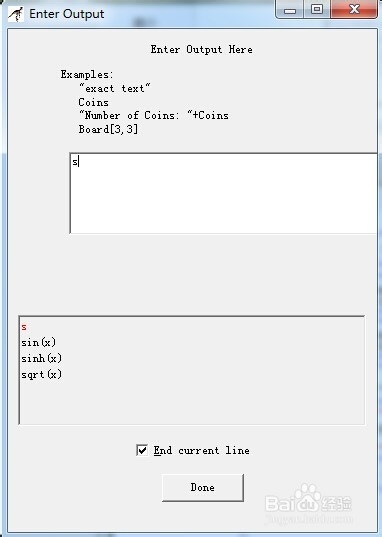Click the 'Enter Output Here' heading

pos(202,49)
